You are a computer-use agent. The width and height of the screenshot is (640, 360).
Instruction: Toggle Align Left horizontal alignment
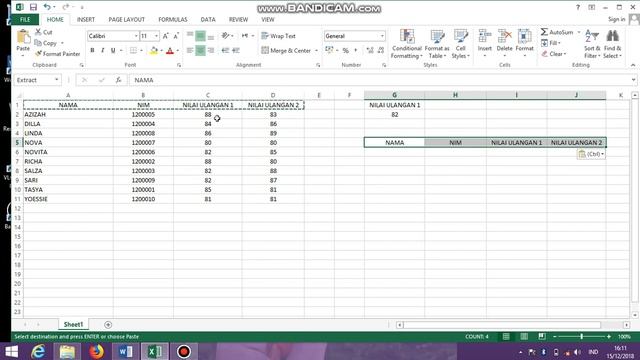[x=190, y=50]
